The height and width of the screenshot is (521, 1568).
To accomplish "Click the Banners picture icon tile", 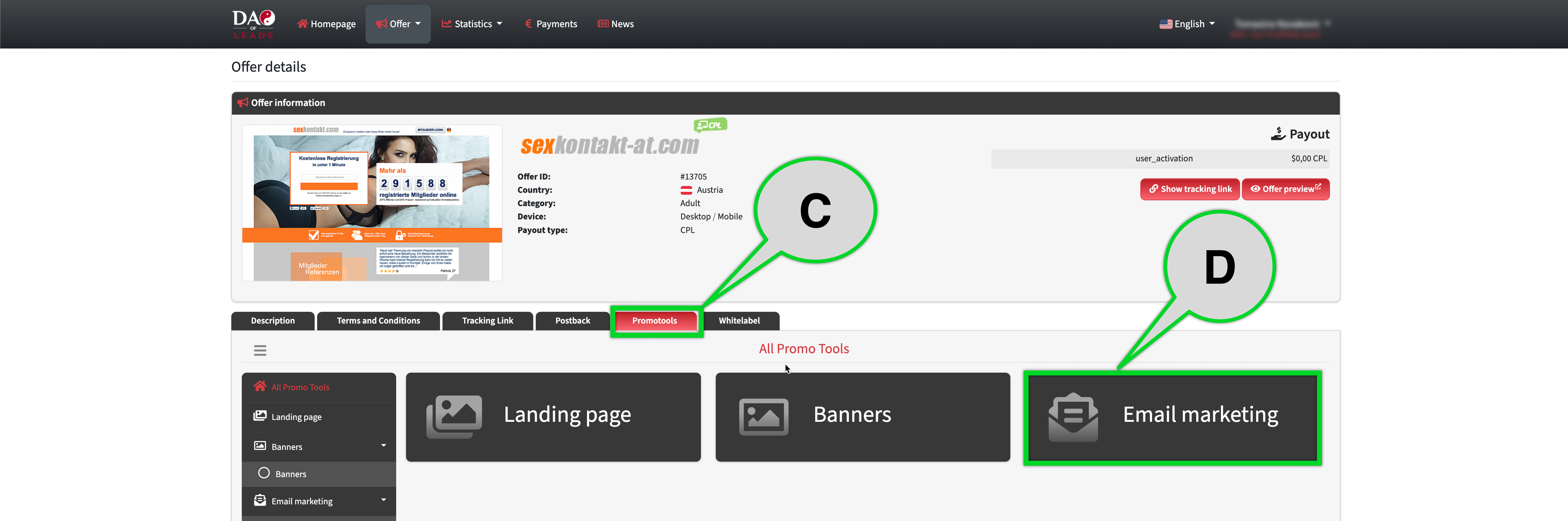I will (x=763, y=417).
